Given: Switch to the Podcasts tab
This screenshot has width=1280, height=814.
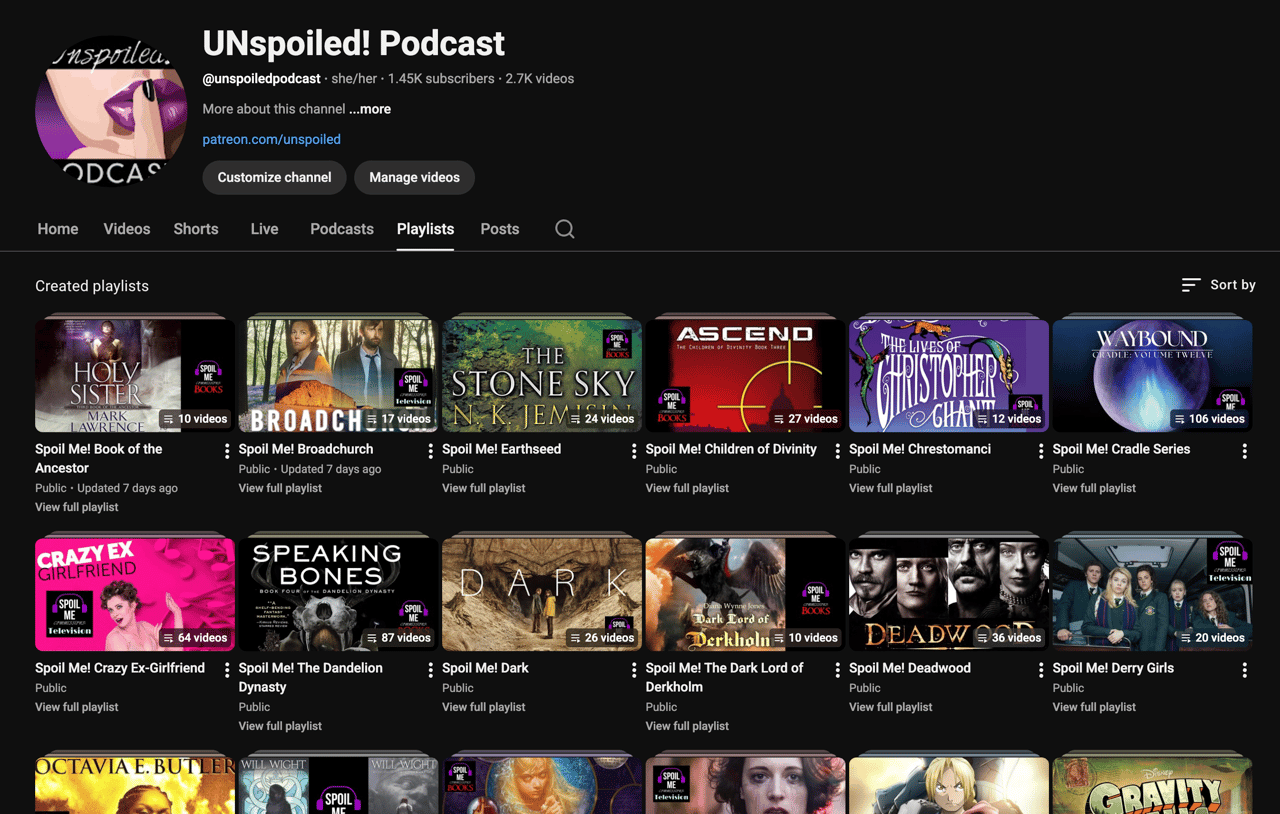Looking at the screenshot, I should point(341,229).
